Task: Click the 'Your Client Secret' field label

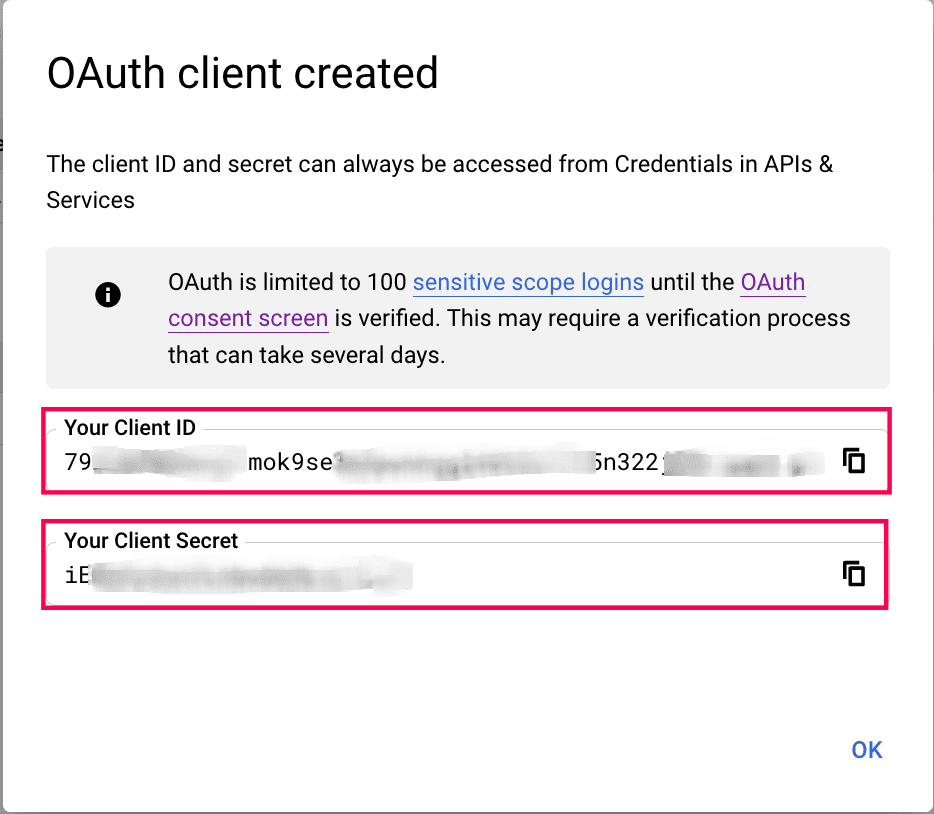Action: 151,541
